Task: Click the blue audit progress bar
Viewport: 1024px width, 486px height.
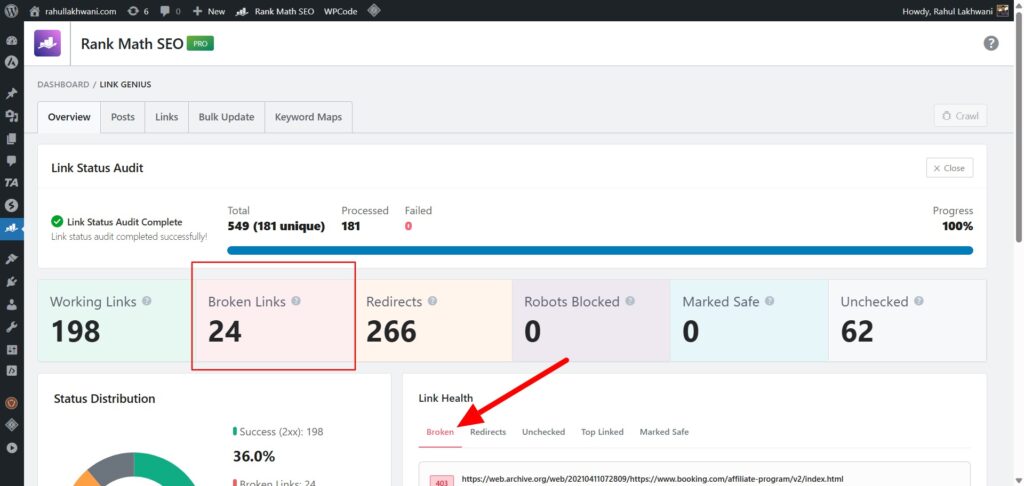Action: point(600,250)
